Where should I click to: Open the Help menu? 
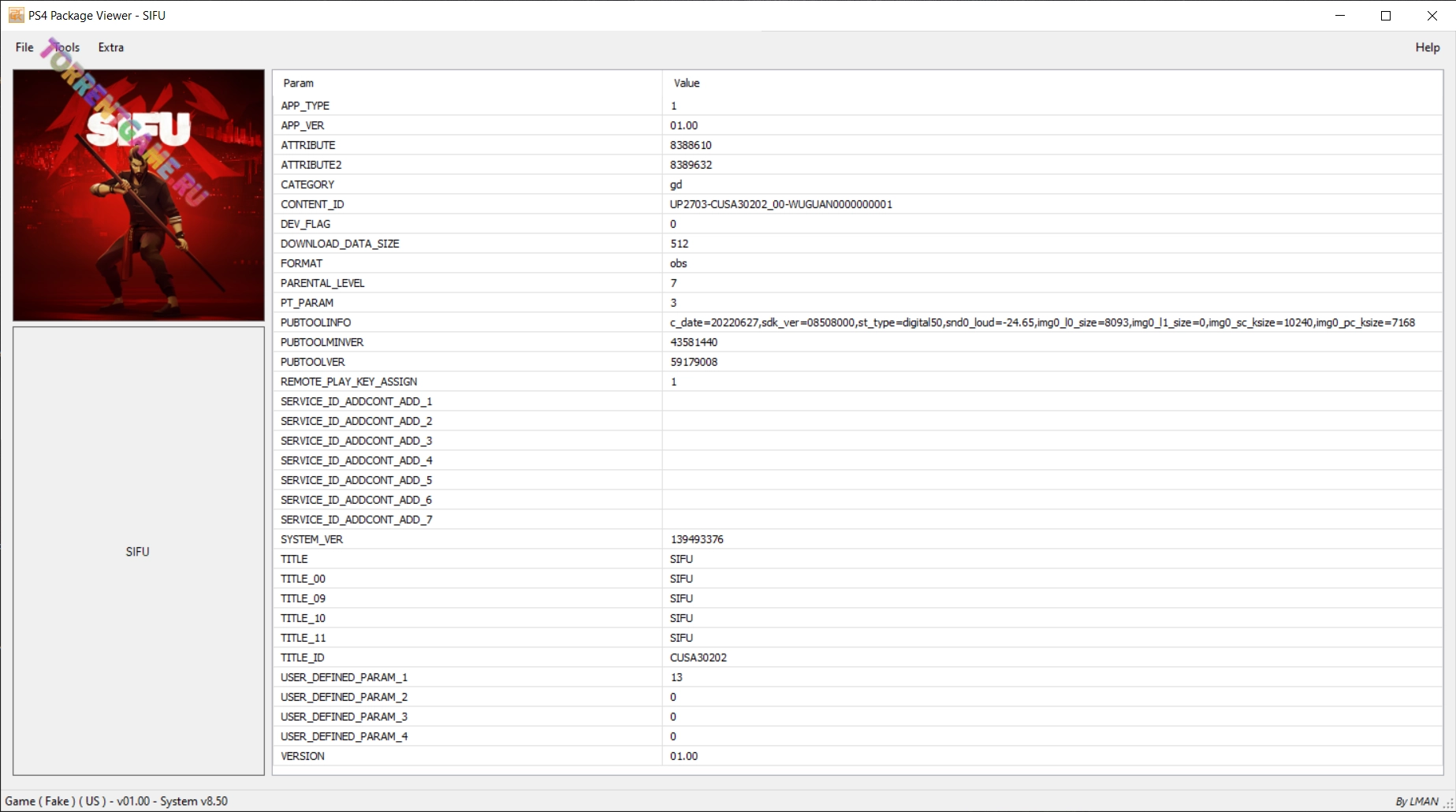[x=1427, y=47]
